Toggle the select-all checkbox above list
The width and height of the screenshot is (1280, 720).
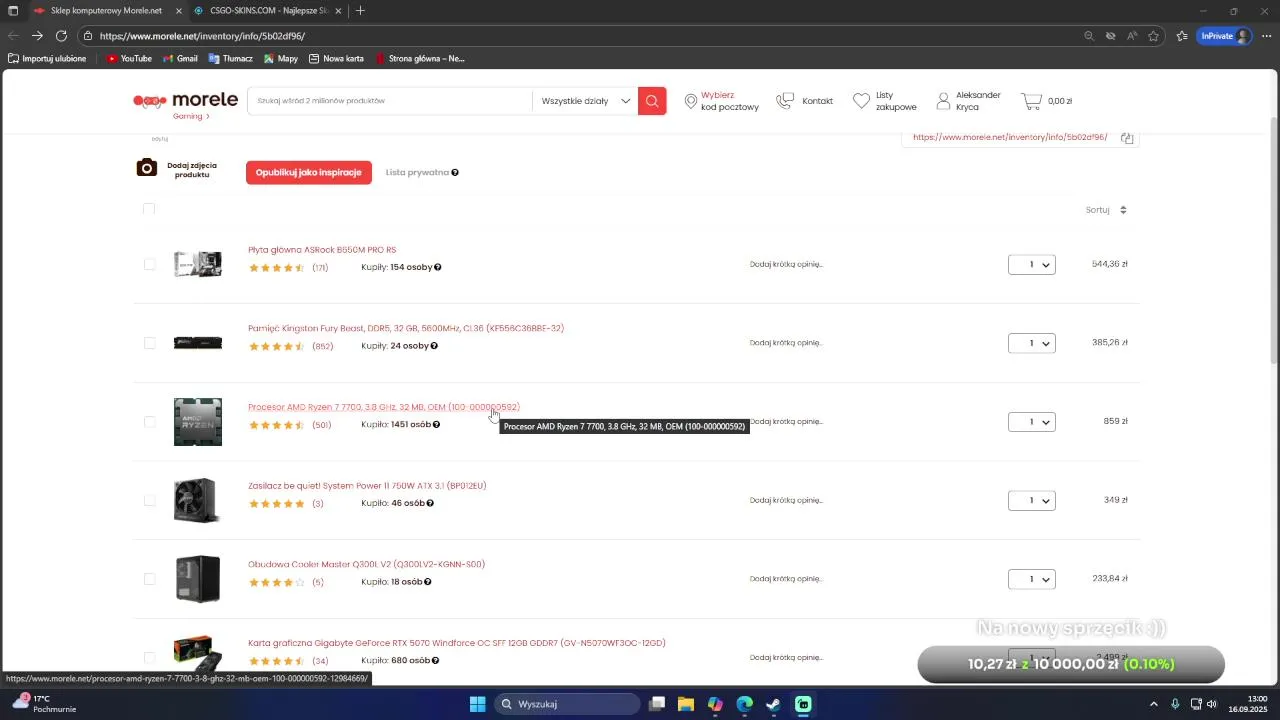pos(149,209)
